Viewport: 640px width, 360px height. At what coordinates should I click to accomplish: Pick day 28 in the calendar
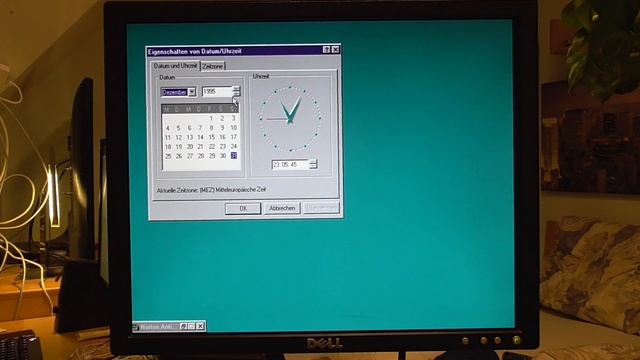[201, 156]
